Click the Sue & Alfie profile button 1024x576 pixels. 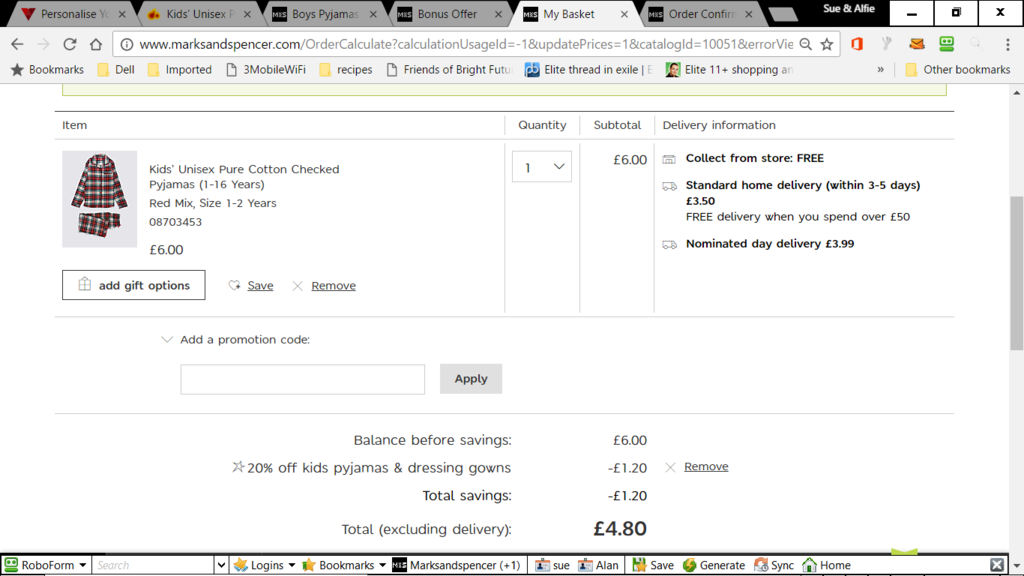click(x=848, y=8)
